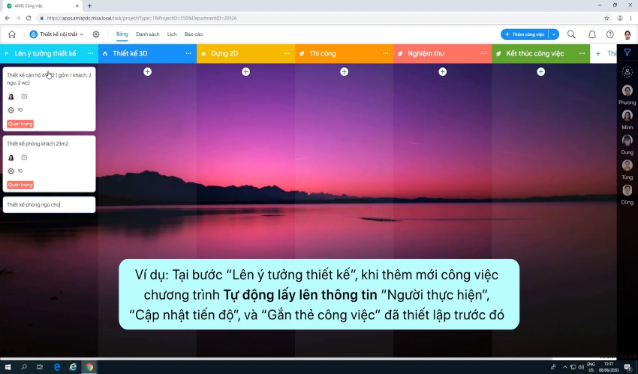The height and width of the screenshot is (374, 638).
Task: Switch to the Danh sách tab
Action: tap(148, 34)
